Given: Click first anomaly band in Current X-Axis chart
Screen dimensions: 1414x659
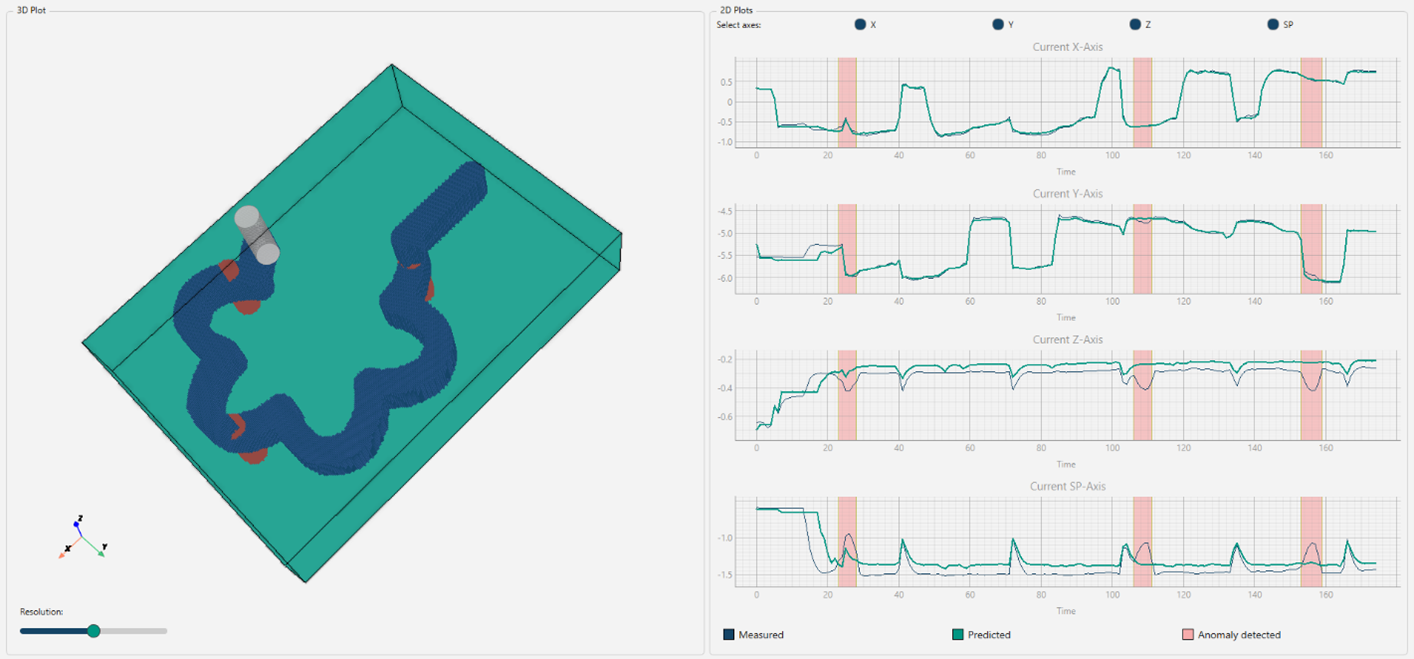Looking at the screenshot, I should (x=847, y=100).
